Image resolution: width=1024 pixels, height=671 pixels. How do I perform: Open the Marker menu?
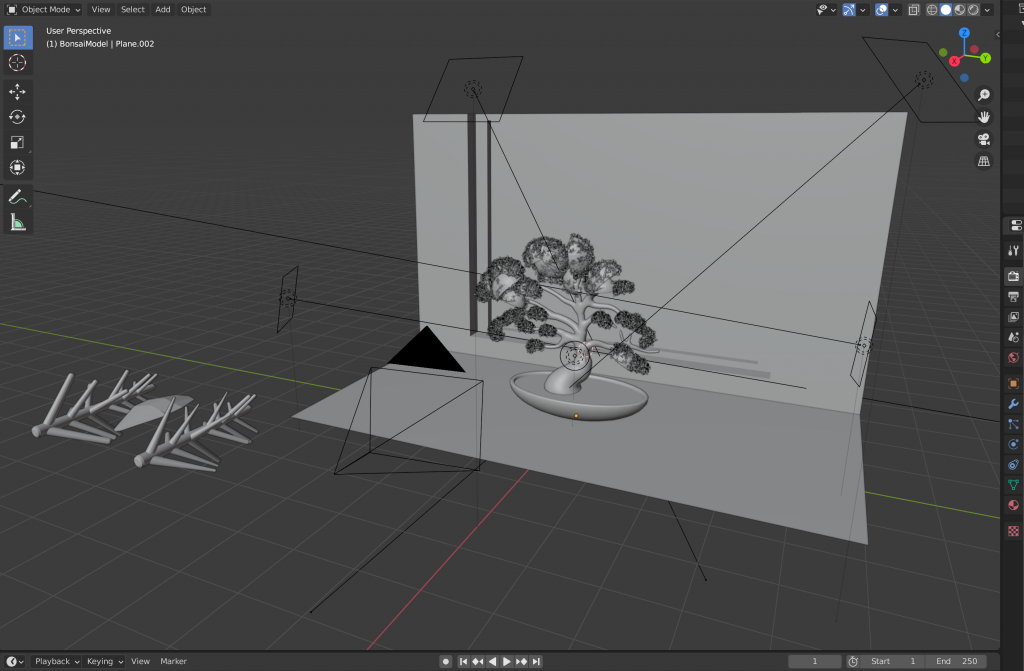click(x=174, y=661)
